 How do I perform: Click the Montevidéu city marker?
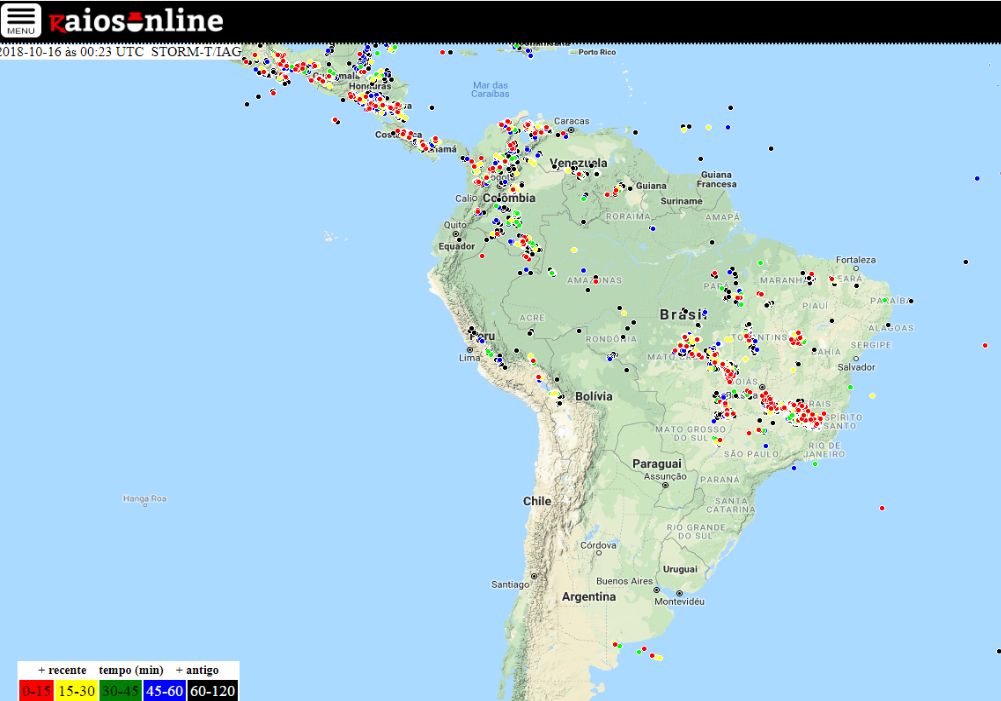[x=681, y=593]
